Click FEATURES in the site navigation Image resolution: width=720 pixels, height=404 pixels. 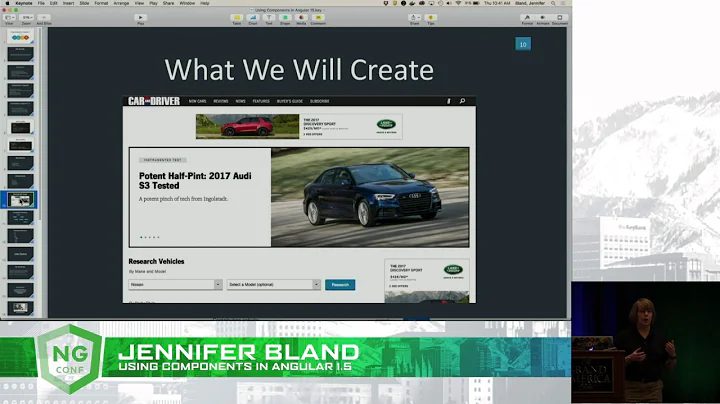[261, 101]
